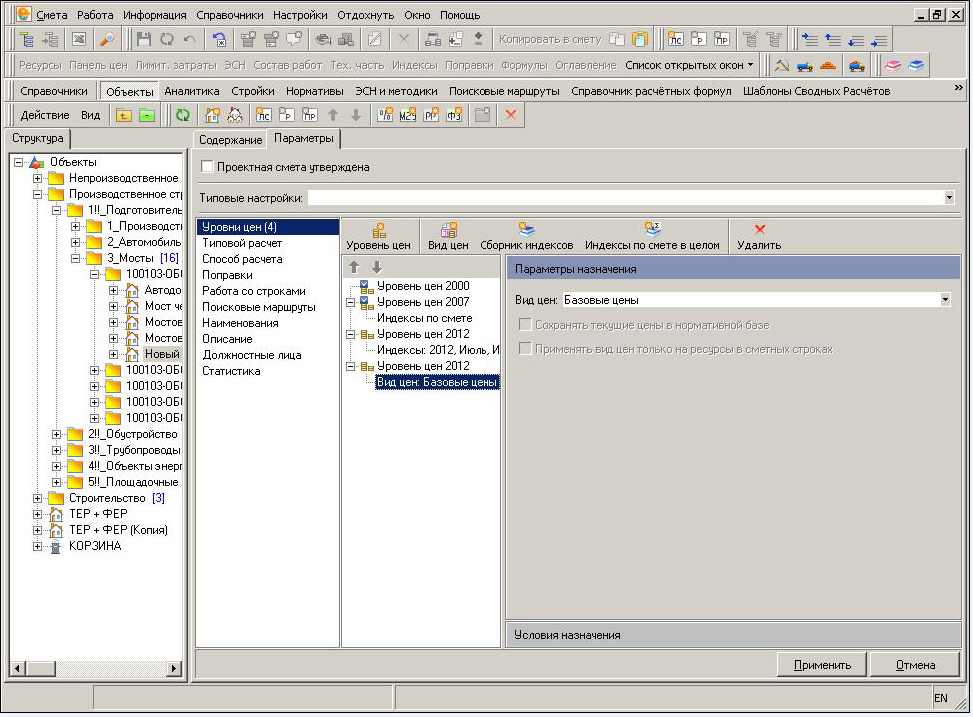Expand the Непроизводственное folder node
Screen dimensions: 973x717
coord(37,178)
